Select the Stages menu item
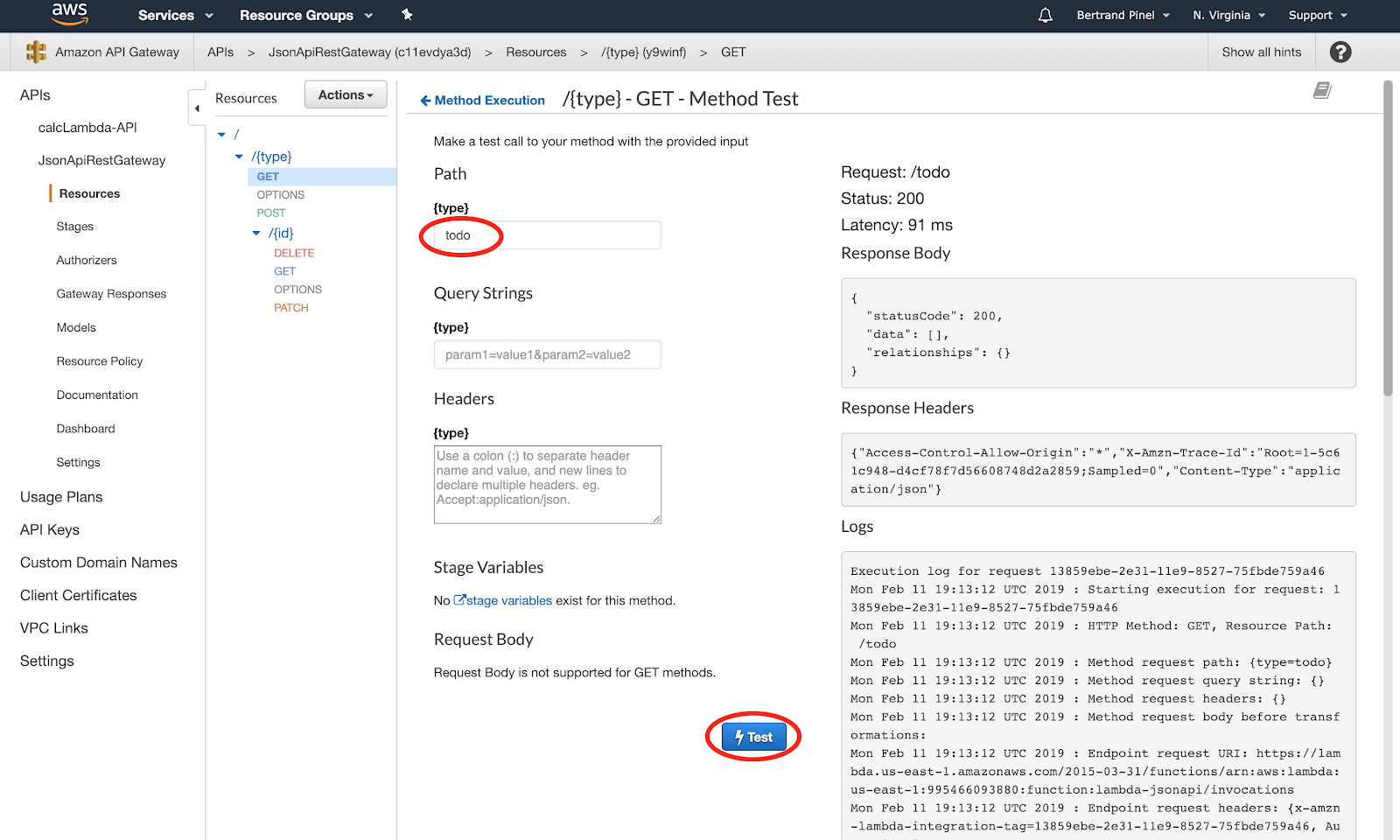 click(x=75, y=227)
